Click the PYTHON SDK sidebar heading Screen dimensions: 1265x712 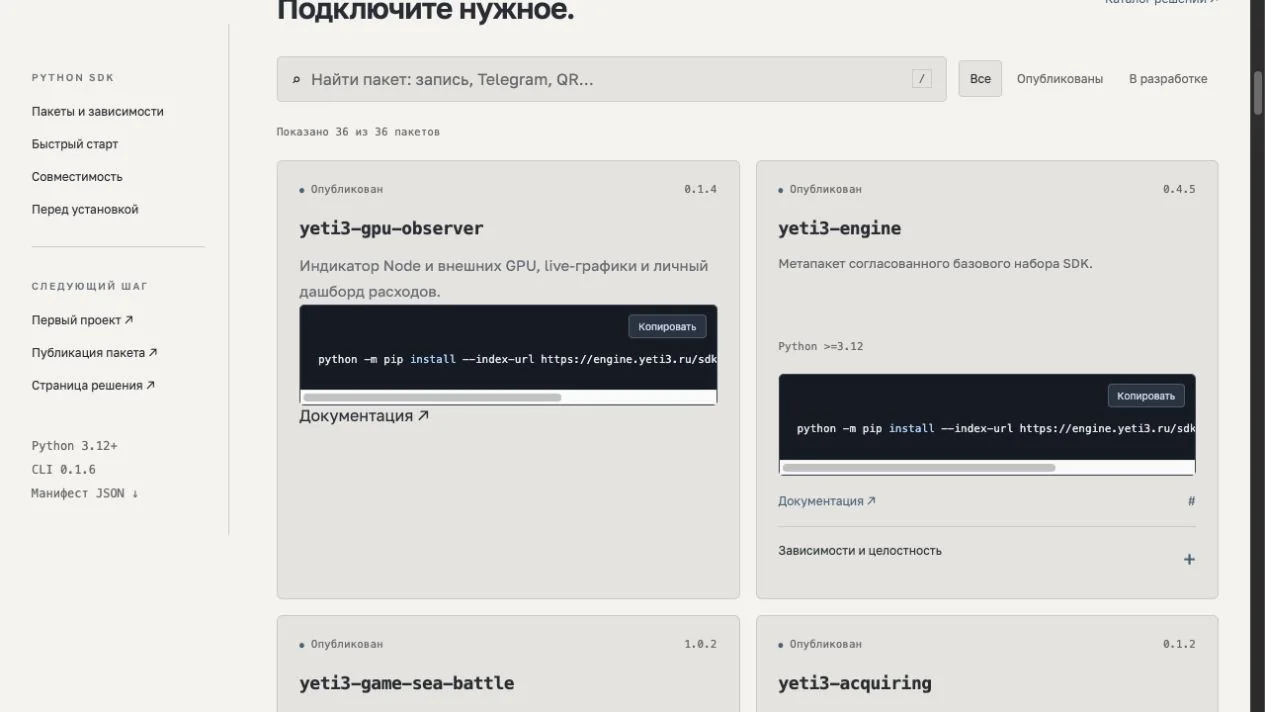(72, 78)
